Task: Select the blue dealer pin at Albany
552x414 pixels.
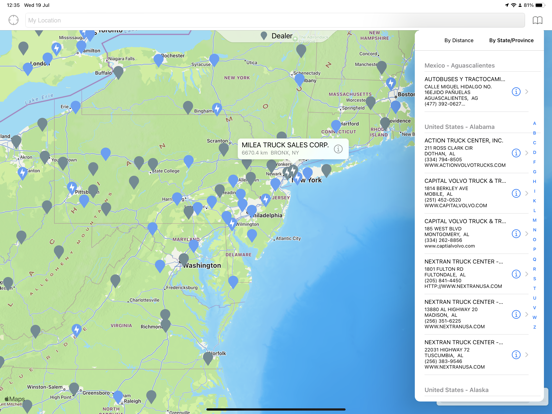Action: [299, 80]
